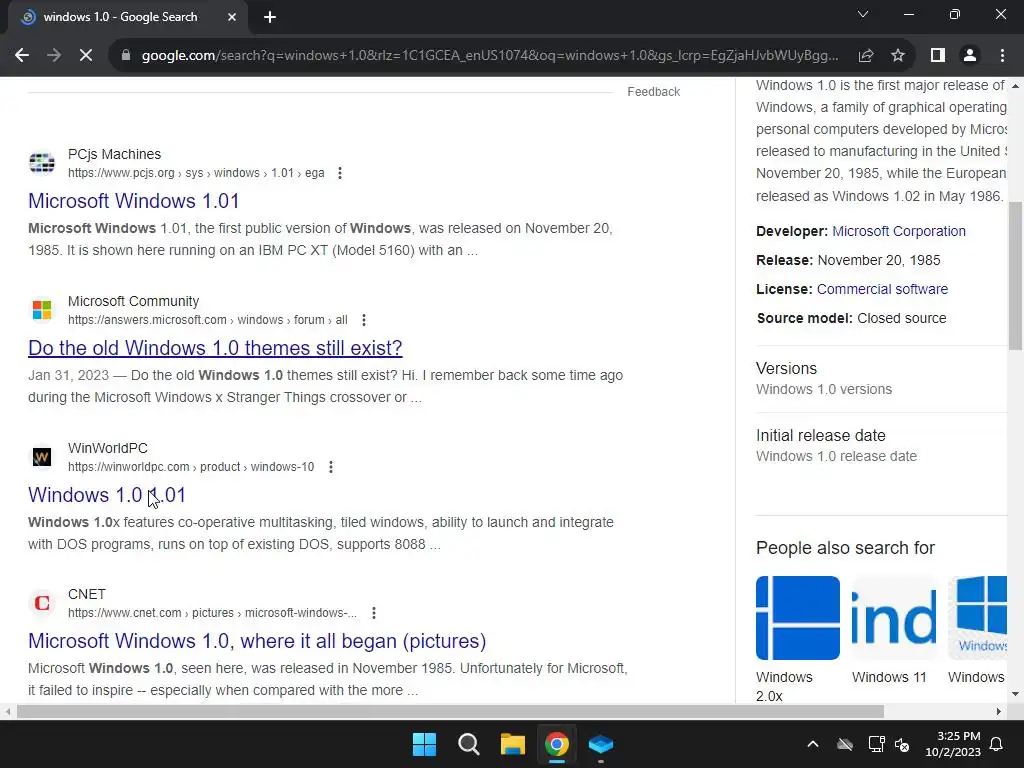This screenshot has height=768, width=1024.
Task: Open more options for WinWorldPC result
Action: pos(331,467)
